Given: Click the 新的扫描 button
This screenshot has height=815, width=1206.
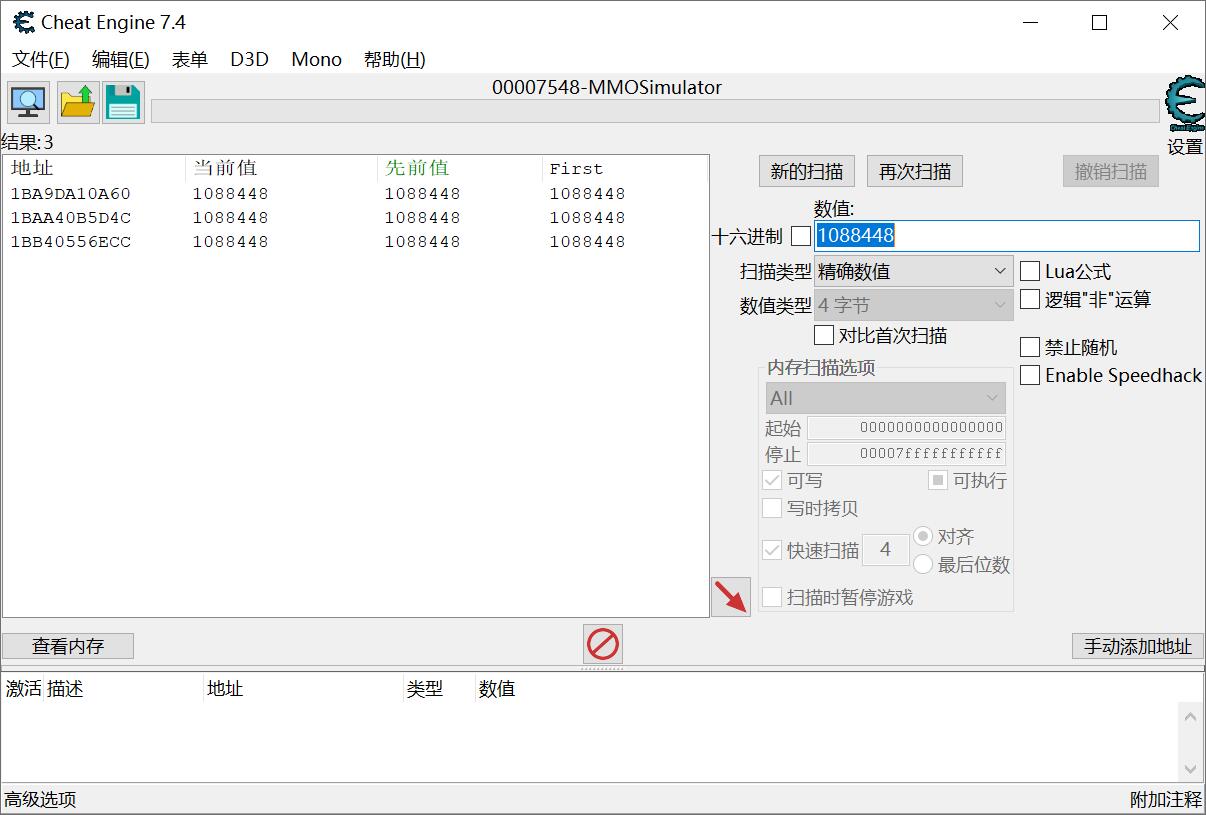Looking at the screenshot, I should (807, 171).
